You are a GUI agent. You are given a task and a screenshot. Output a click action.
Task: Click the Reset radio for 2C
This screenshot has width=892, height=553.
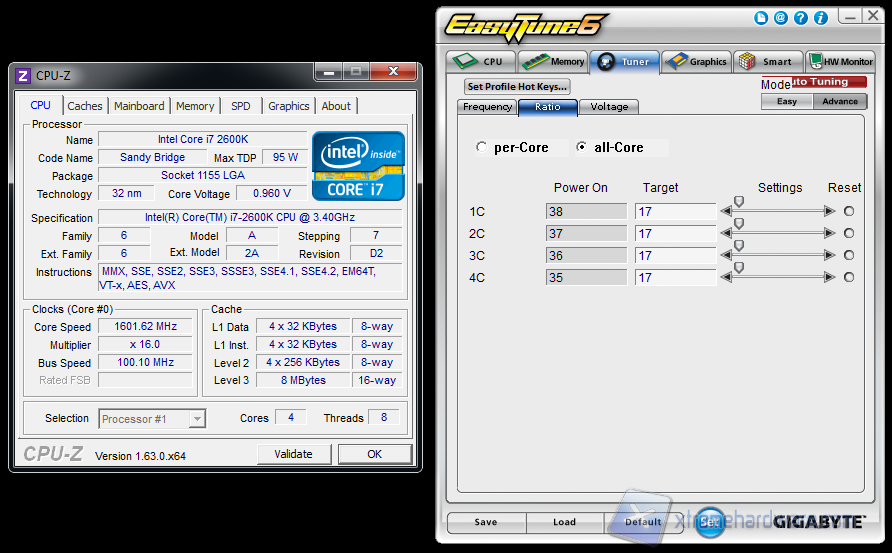tap(849, 233)
